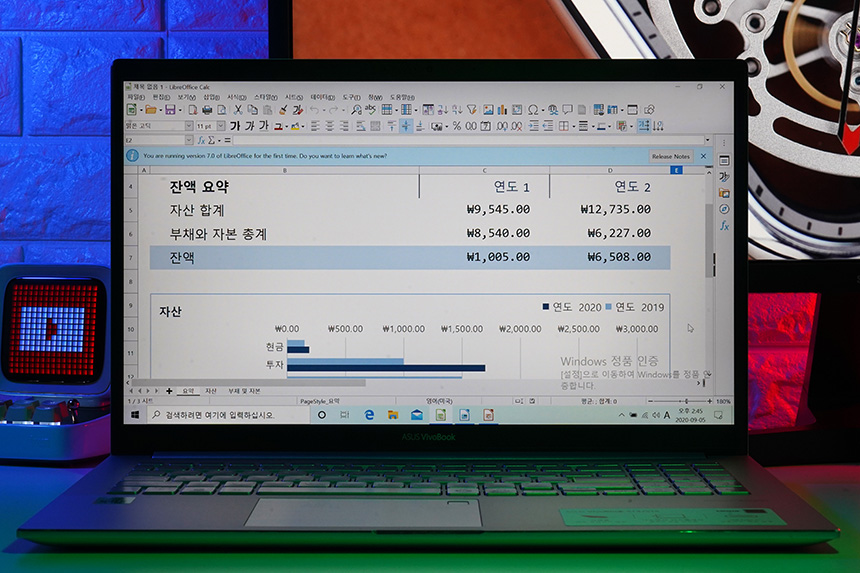Open the font name dropdown

189,126
